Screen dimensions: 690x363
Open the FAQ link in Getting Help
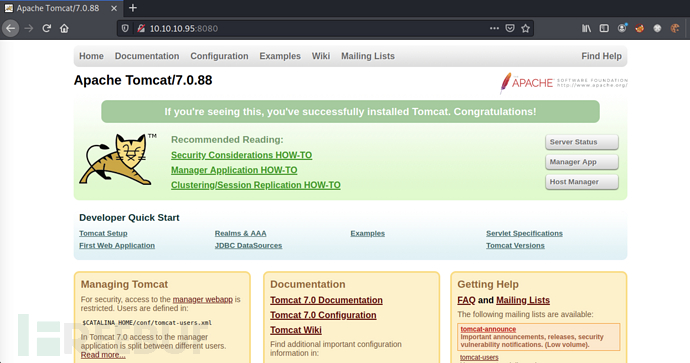[x=466, y=300]
